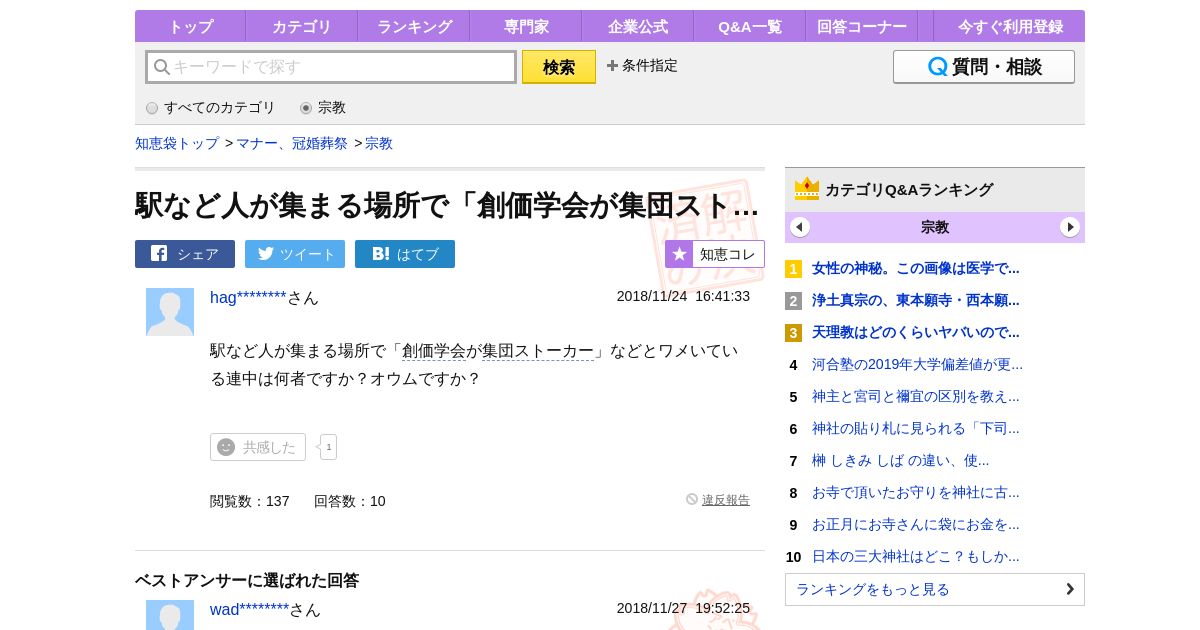The height and width of the screenshot is (630, 1200).
Task: Click the questioner hag******** avatar
Action: (x=170, y=312)
